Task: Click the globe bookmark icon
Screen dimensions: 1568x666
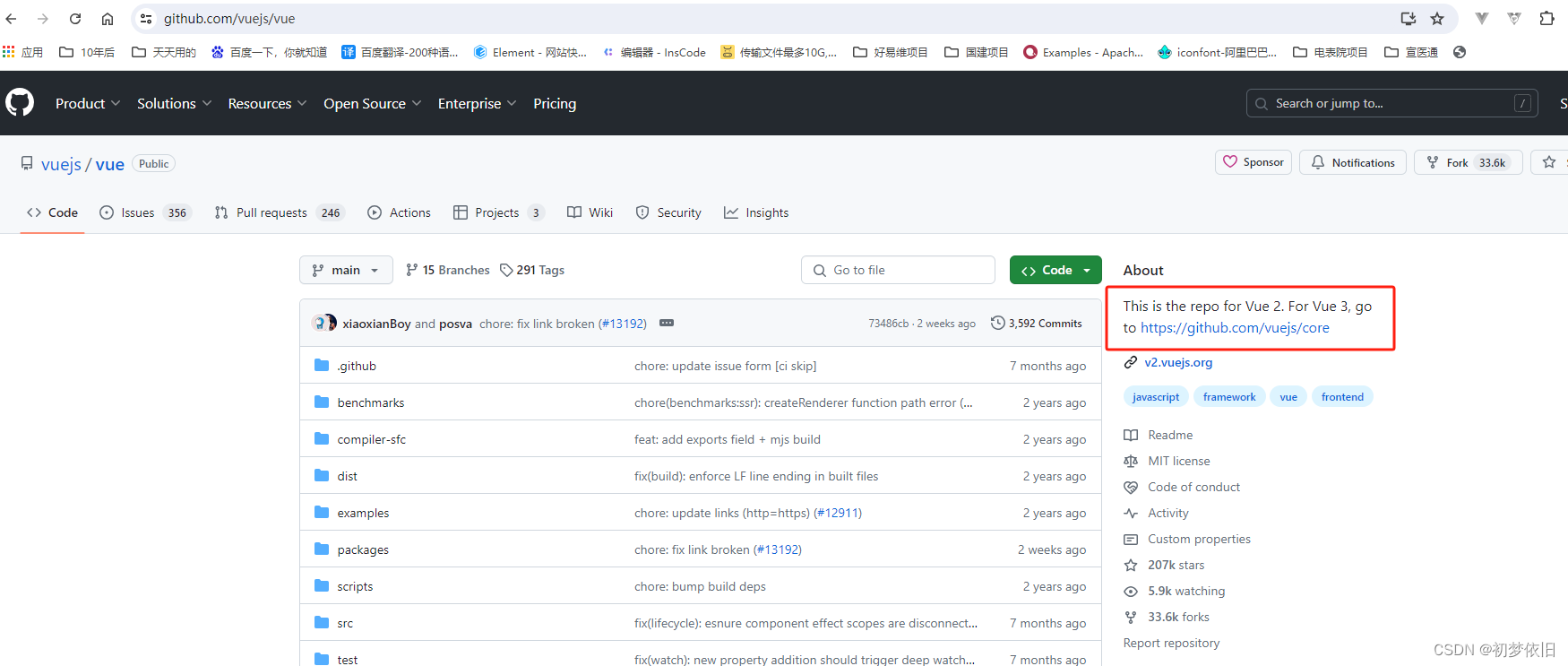Action: (1460, 52)
